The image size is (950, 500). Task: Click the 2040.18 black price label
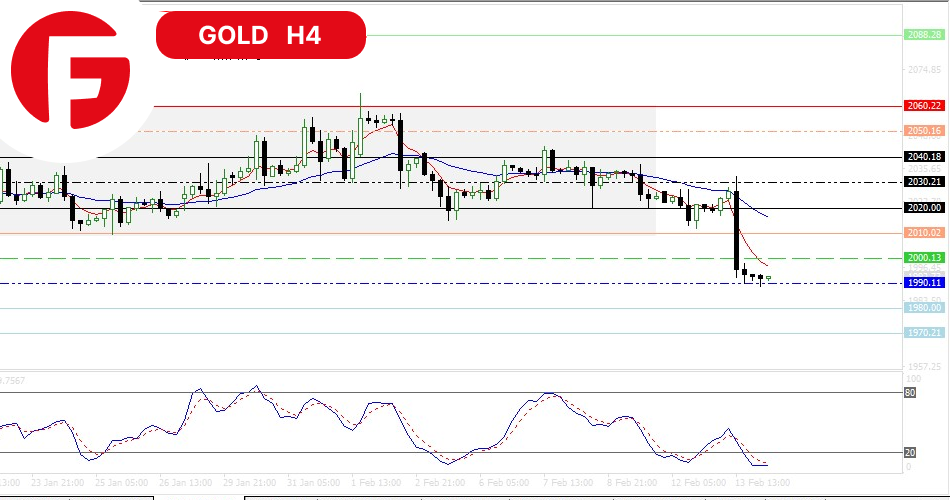[x=924, y=157]
